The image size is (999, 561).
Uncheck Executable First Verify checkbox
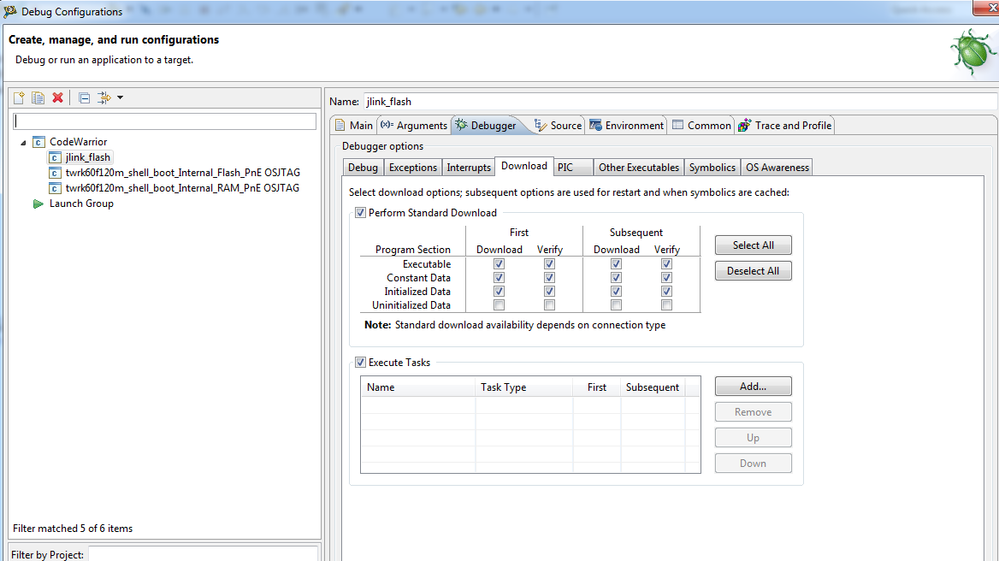[549, 264]
